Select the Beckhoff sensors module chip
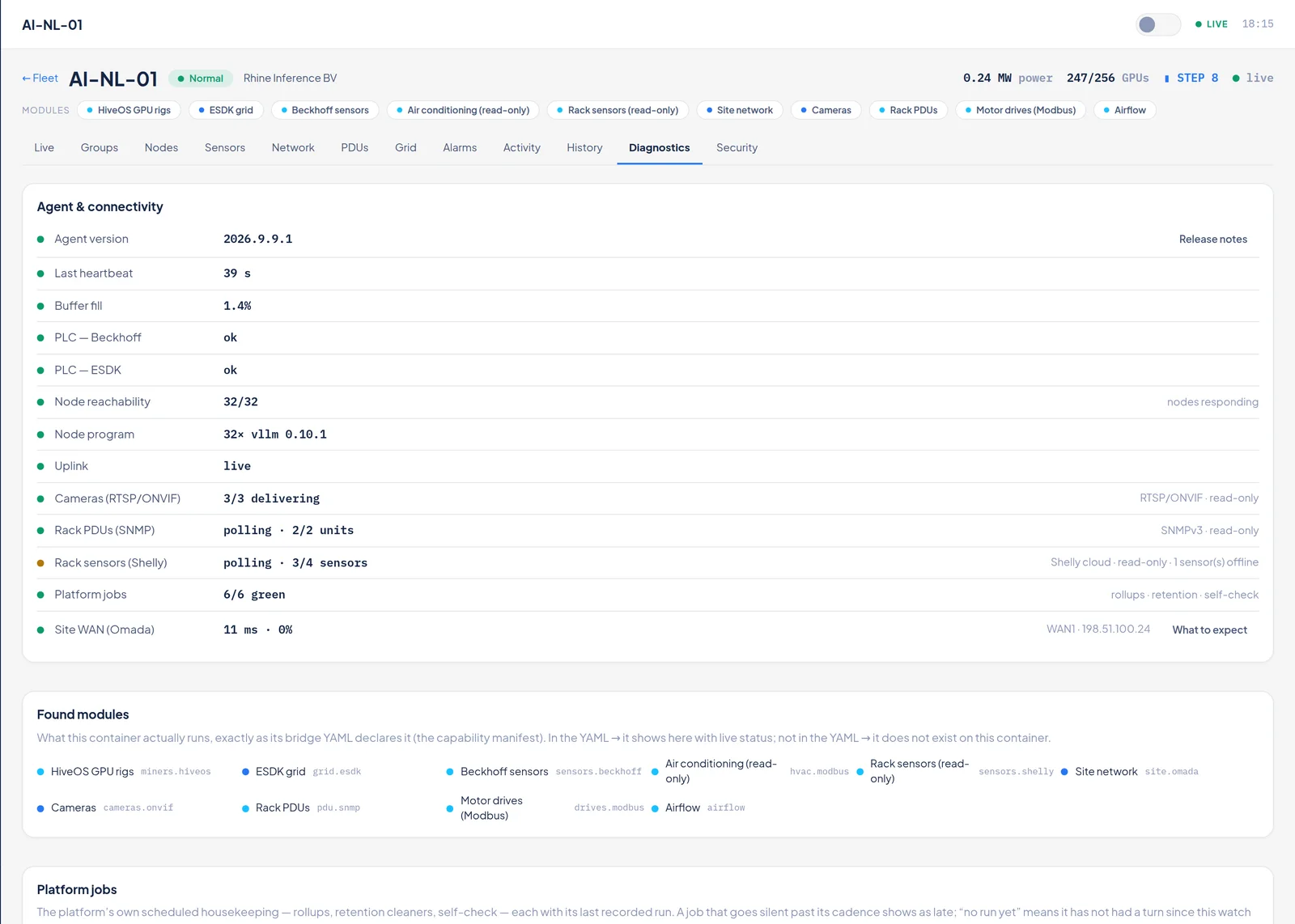 tap(325, 110)
